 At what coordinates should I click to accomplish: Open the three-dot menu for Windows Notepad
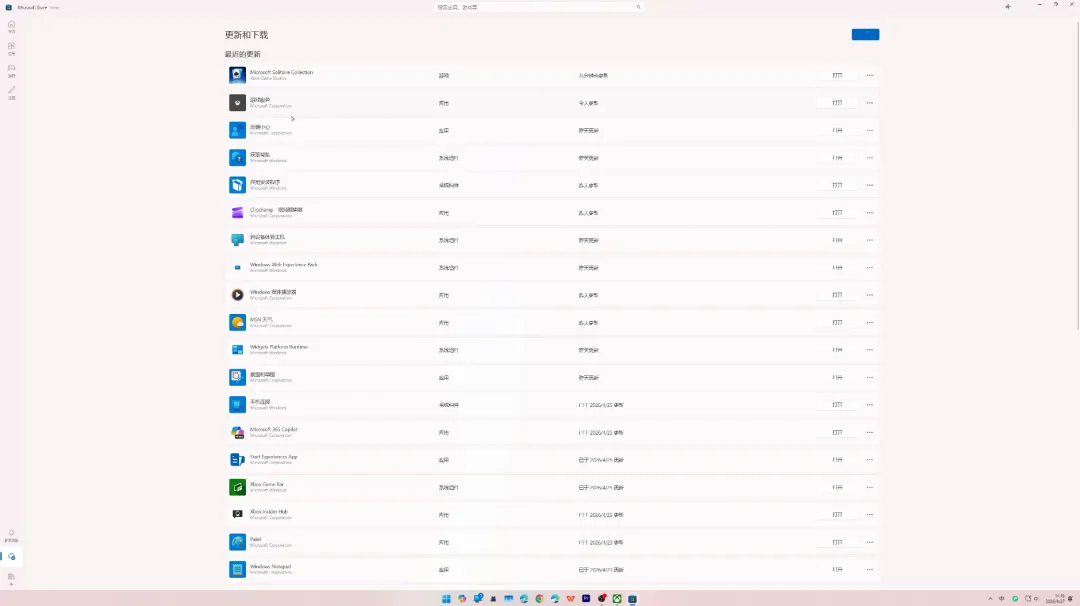[870, 570]
